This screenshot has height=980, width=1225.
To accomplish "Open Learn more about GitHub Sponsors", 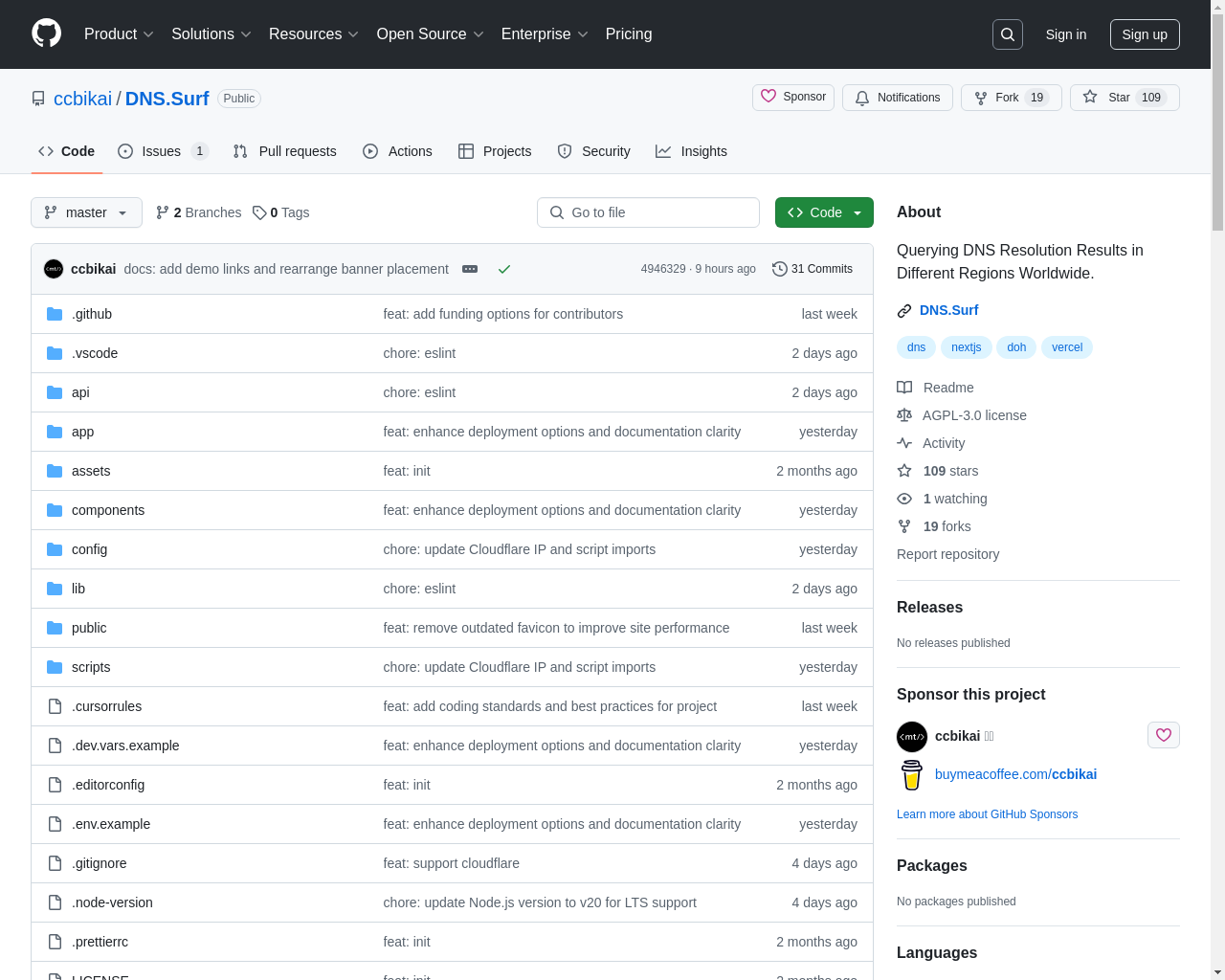I will pyautogui.click(x=987, y=814).
